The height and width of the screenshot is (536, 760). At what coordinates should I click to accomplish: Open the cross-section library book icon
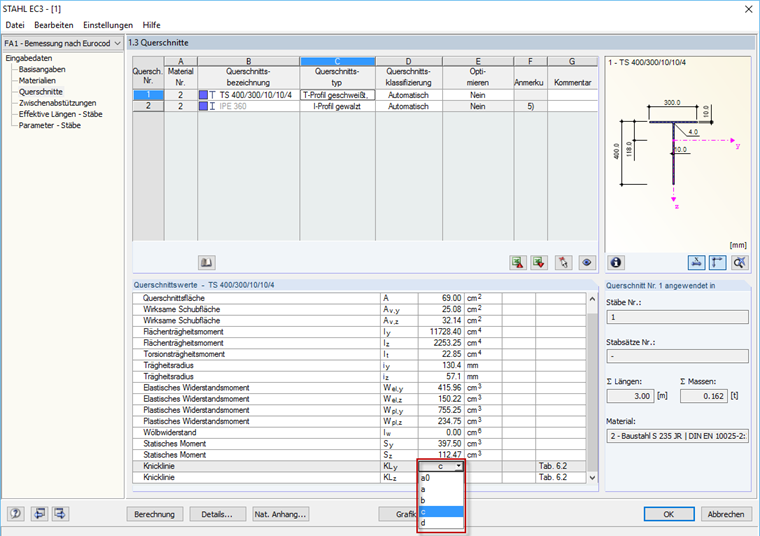click(x=207, y=263)
